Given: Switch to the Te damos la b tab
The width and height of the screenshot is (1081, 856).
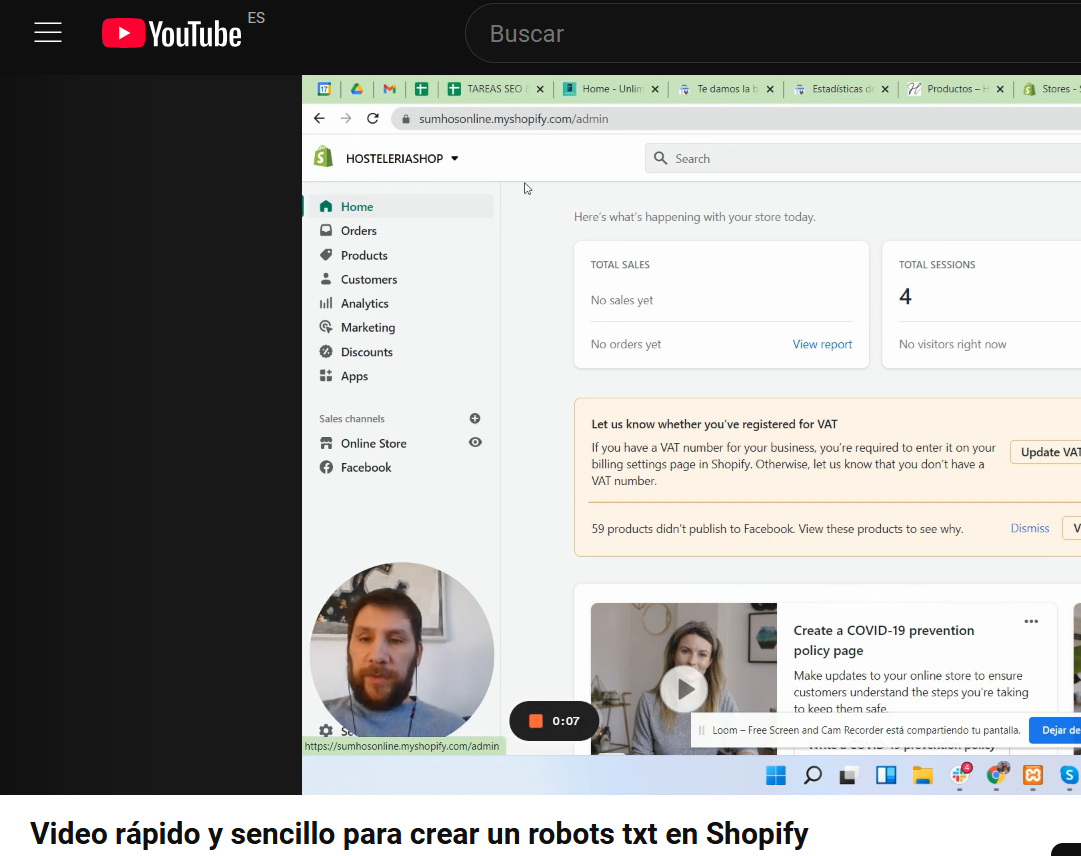Looking at the screenshot, I should [x=725, y=89].
